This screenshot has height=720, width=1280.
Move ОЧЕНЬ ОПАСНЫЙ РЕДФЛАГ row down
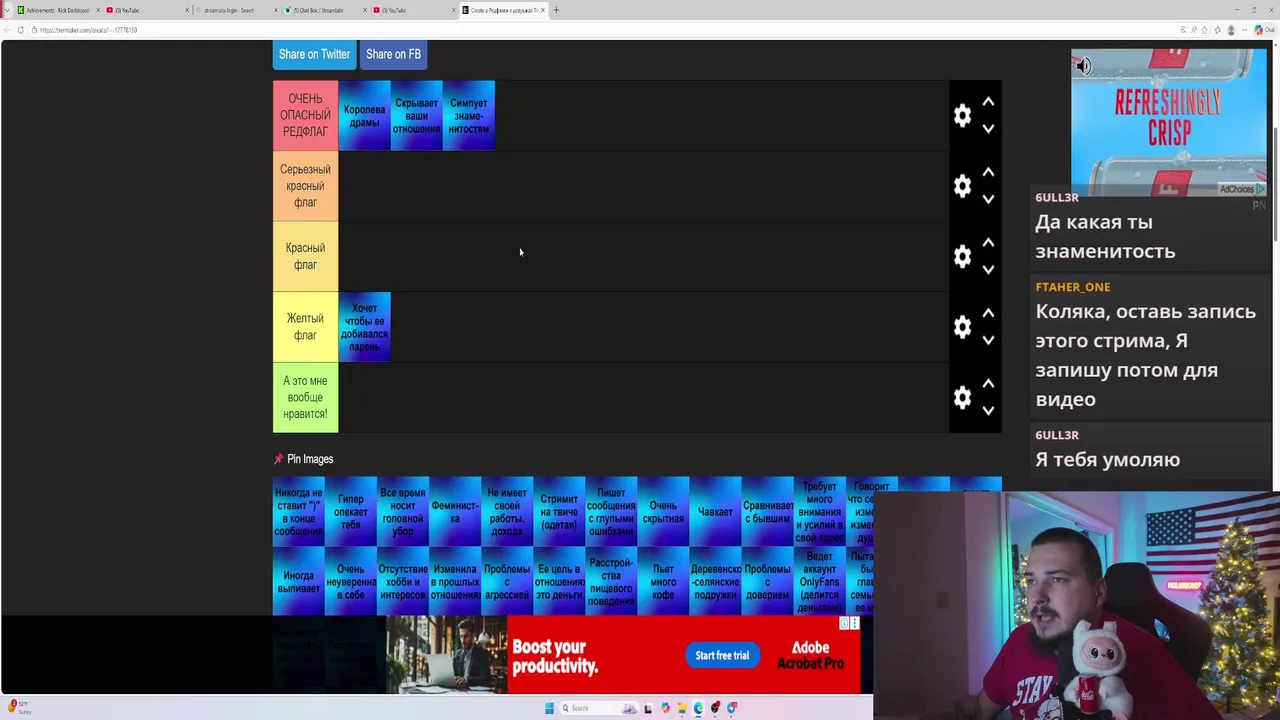(988, 129)
